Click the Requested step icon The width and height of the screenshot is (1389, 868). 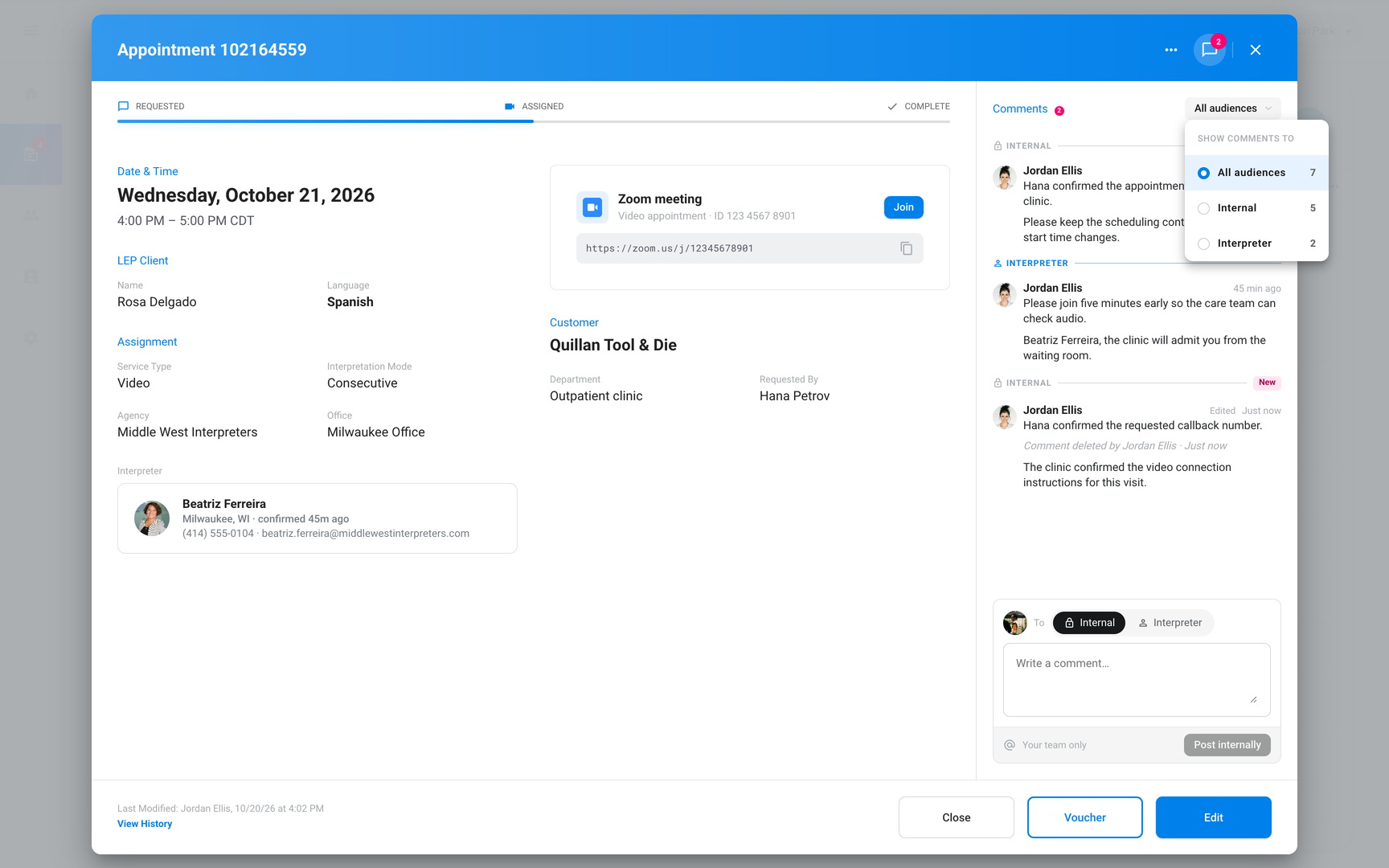[123, 106]
